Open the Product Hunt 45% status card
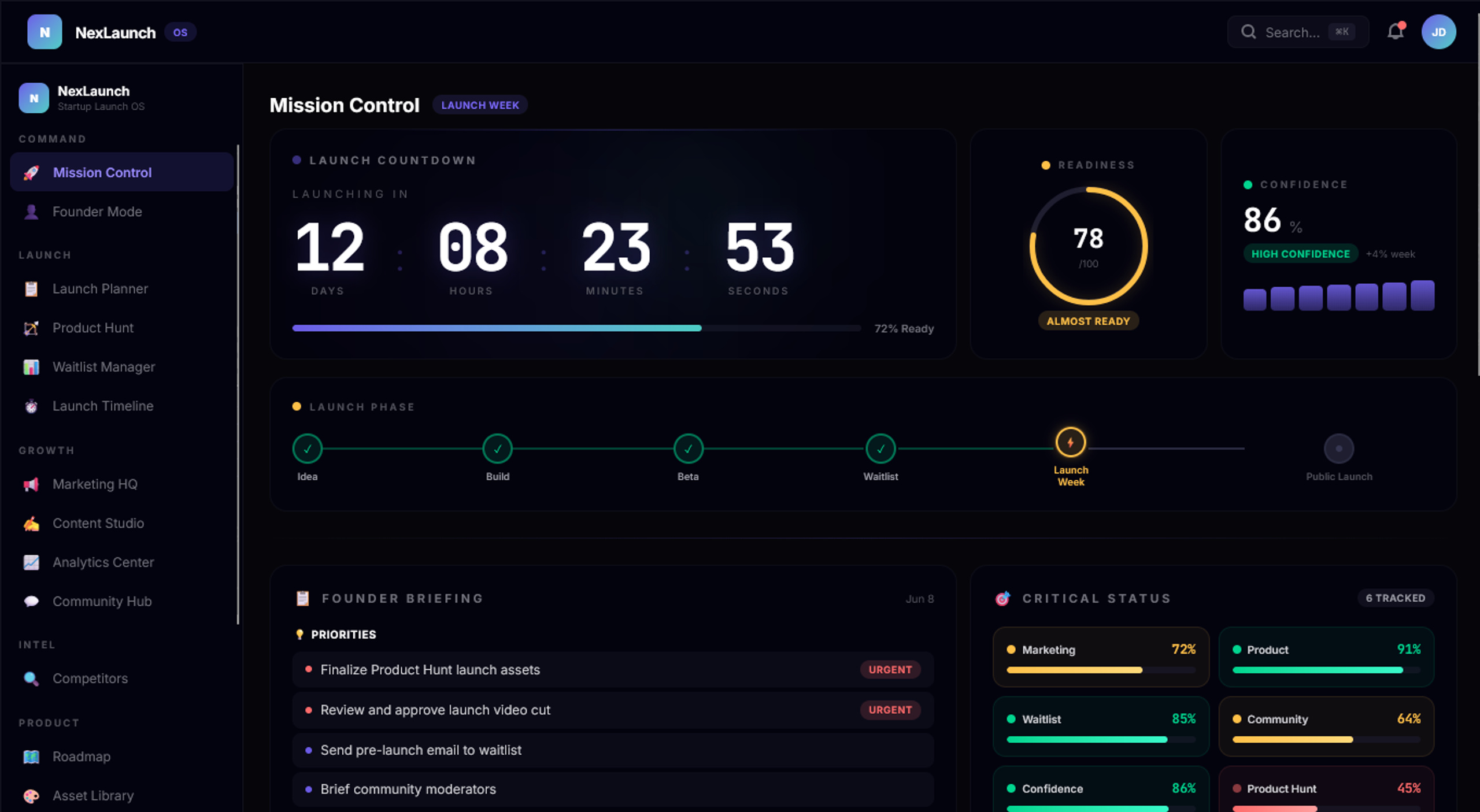1480x812 pixels. (x=1326, y=789)
